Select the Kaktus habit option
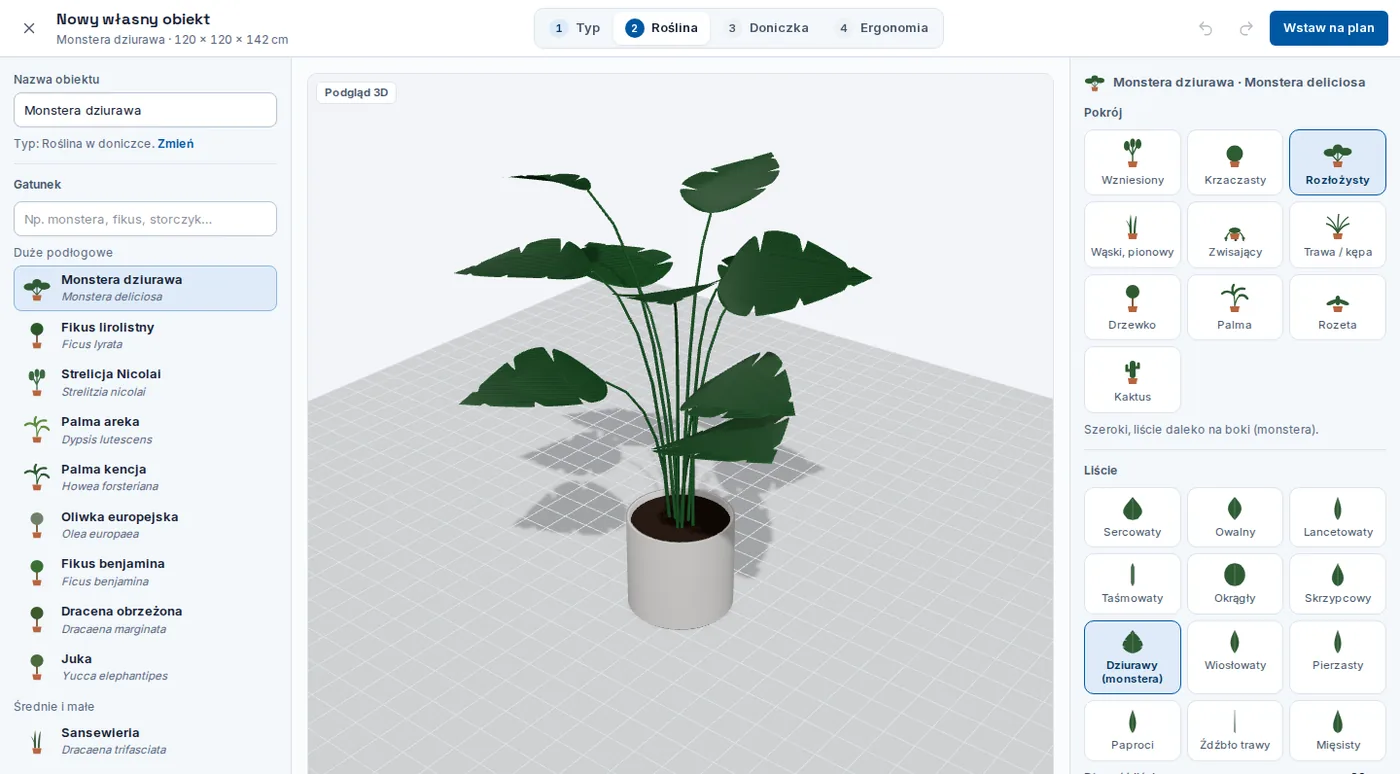 (1132, 380)
